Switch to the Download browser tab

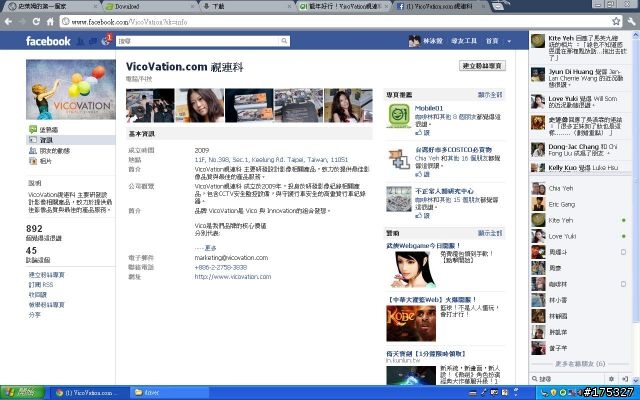[150, 6]
